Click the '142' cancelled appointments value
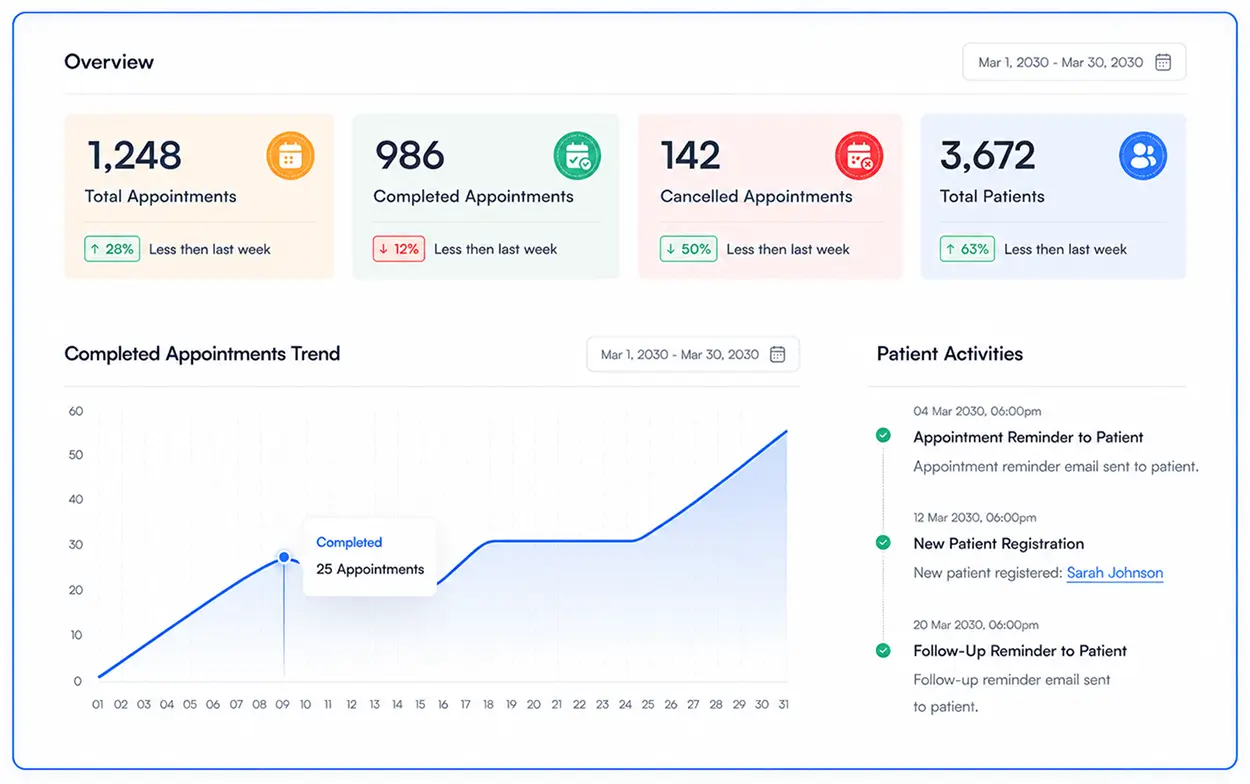Screen dimensions: 1250x784 point(690,155)
